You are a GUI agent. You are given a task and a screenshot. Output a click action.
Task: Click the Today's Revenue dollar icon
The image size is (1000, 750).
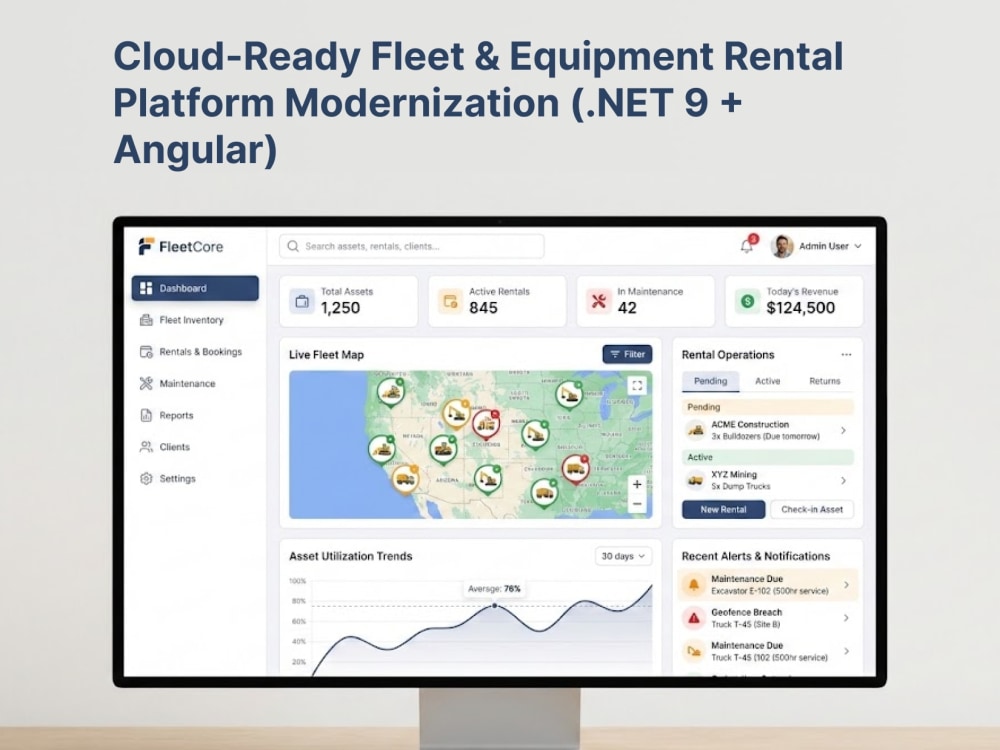click(747, 301)
